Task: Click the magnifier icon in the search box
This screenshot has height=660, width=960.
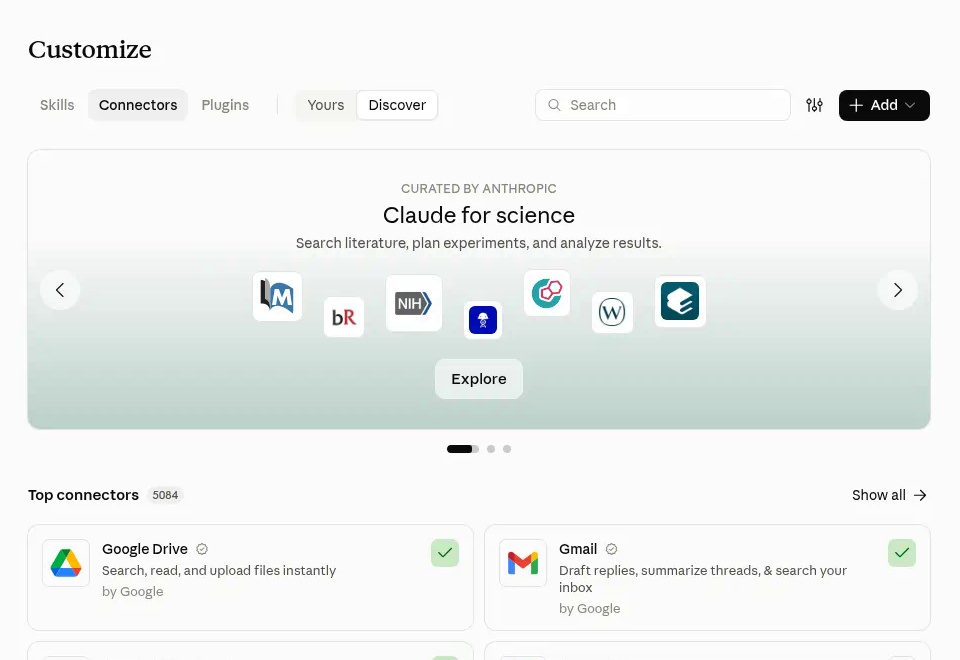Action: click(554, 105)
